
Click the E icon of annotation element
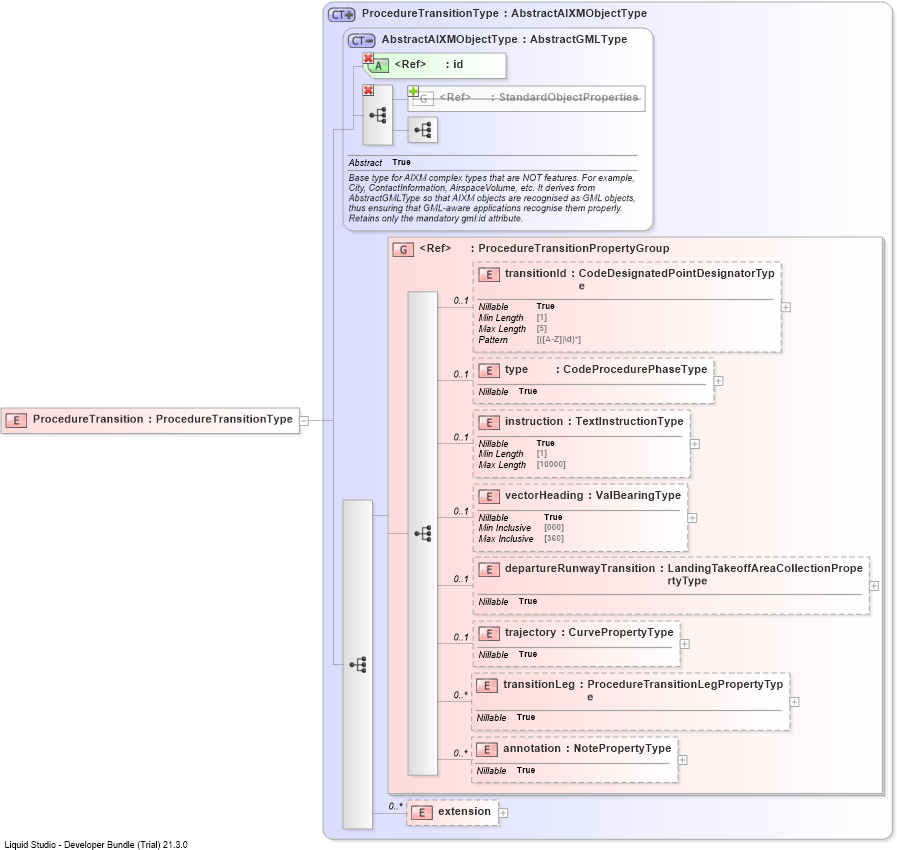tap(487, 750)
